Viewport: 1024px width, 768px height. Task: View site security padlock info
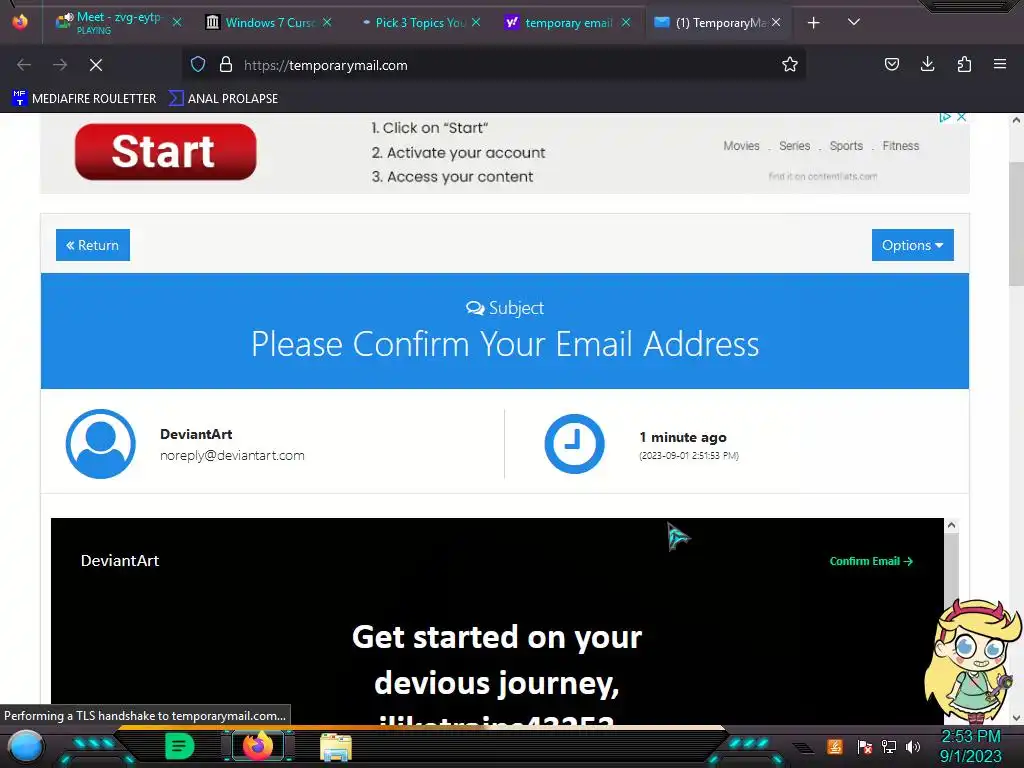pos(226,65)
